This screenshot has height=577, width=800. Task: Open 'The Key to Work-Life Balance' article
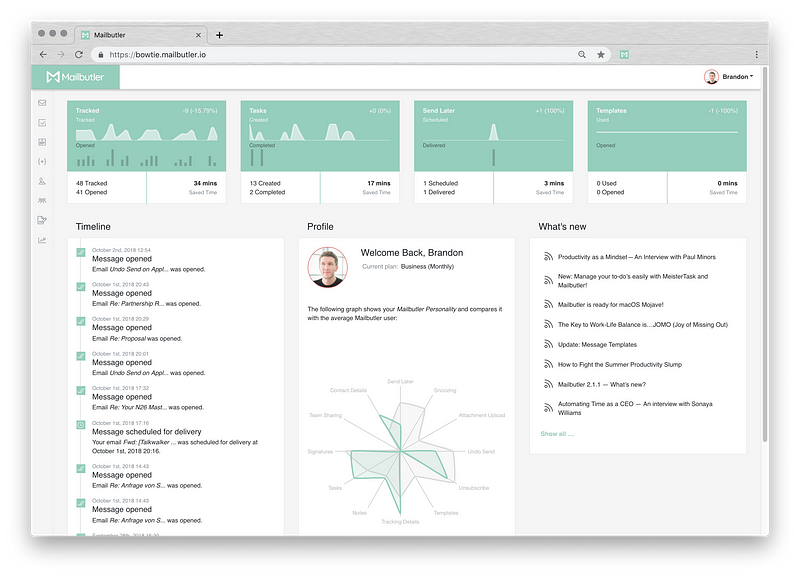(x=642, y=324)
